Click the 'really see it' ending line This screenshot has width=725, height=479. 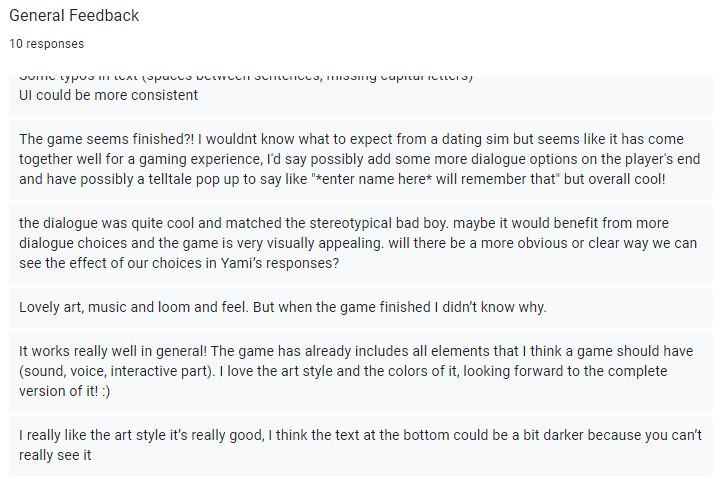[x=55, y=455]
